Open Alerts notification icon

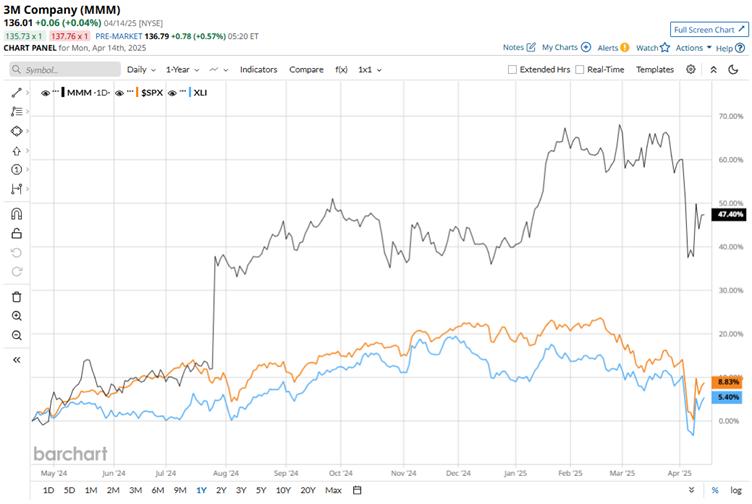coord(624,47)
